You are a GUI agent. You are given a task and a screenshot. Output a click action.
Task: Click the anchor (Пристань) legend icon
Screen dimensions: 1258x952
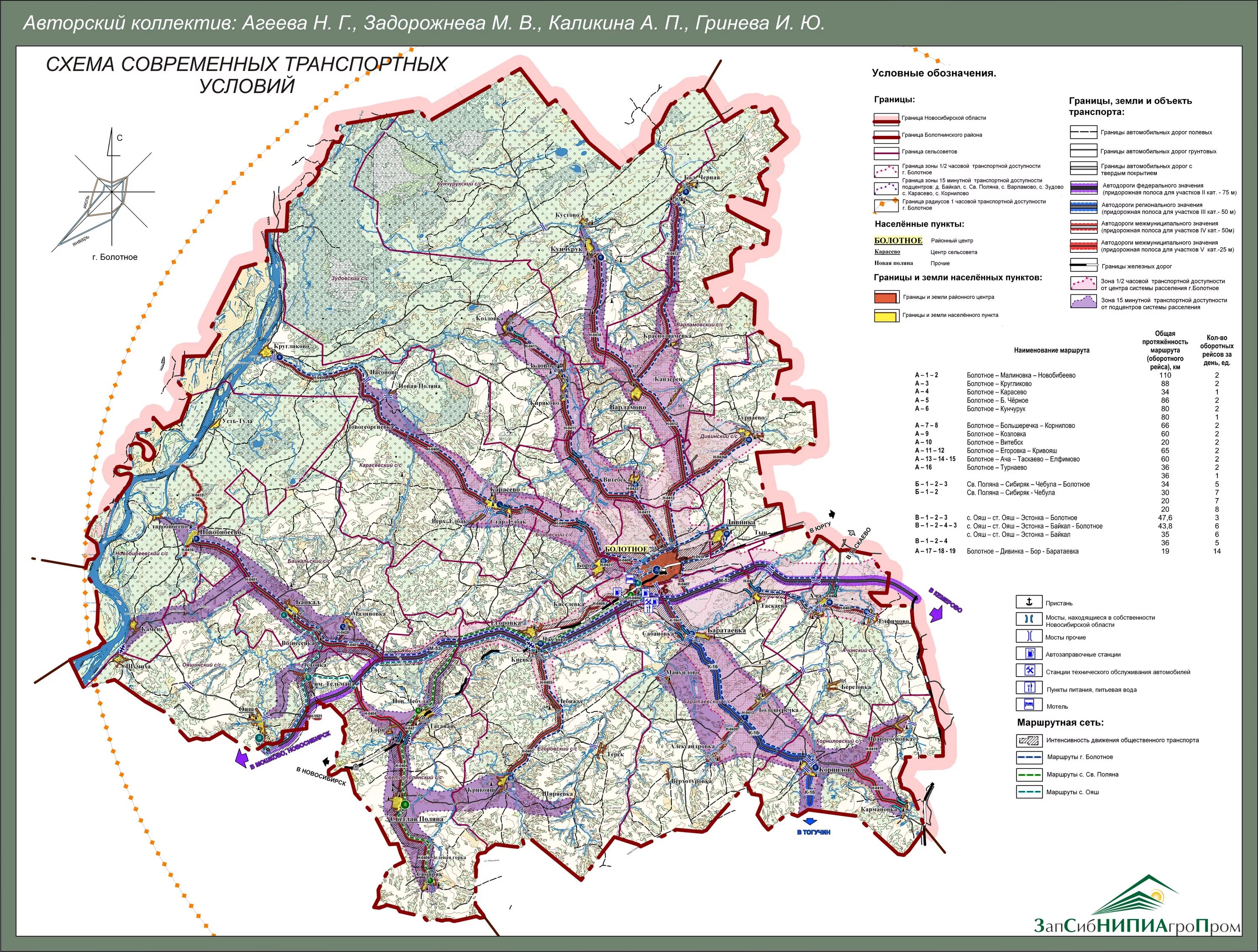pos(1029,602)
